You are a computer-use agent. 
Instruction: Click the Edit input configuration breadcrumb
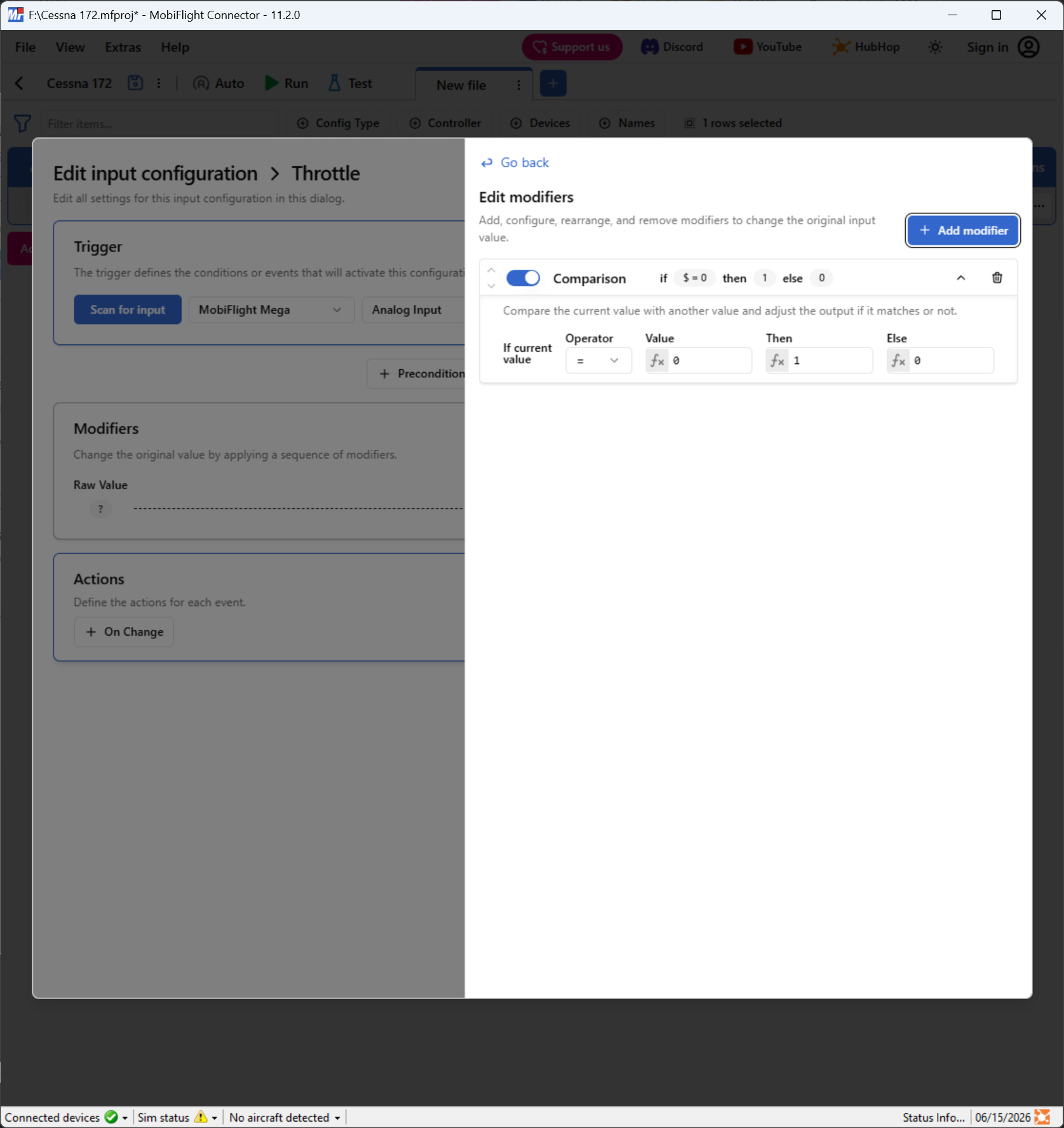point(156,173)
